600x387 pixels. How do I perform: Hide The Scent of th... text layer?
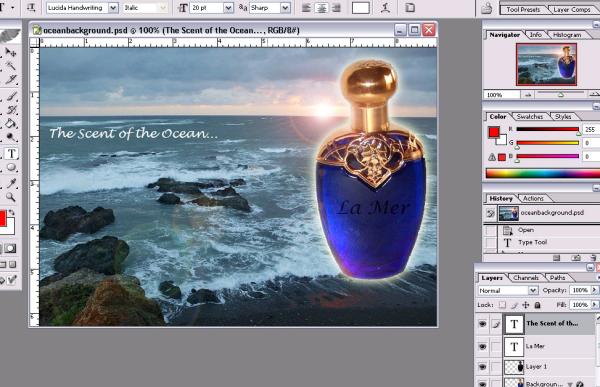click(x=483, y=323)
